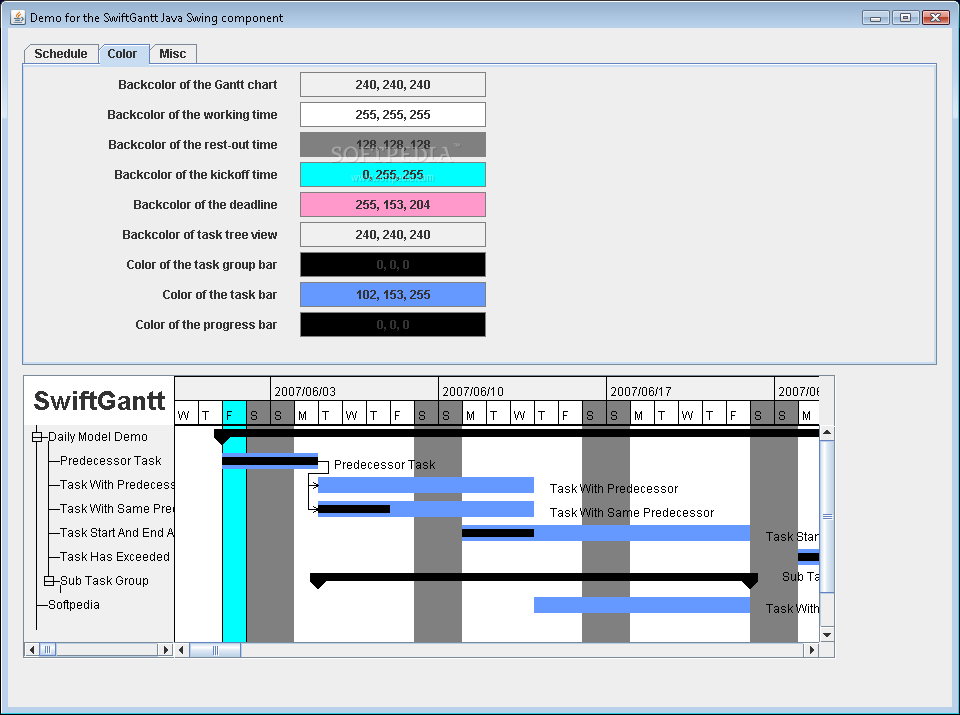Click the pink deadline backcolor swatch
The width and height of the screenshot is (960, 715).
click(392, 204)
